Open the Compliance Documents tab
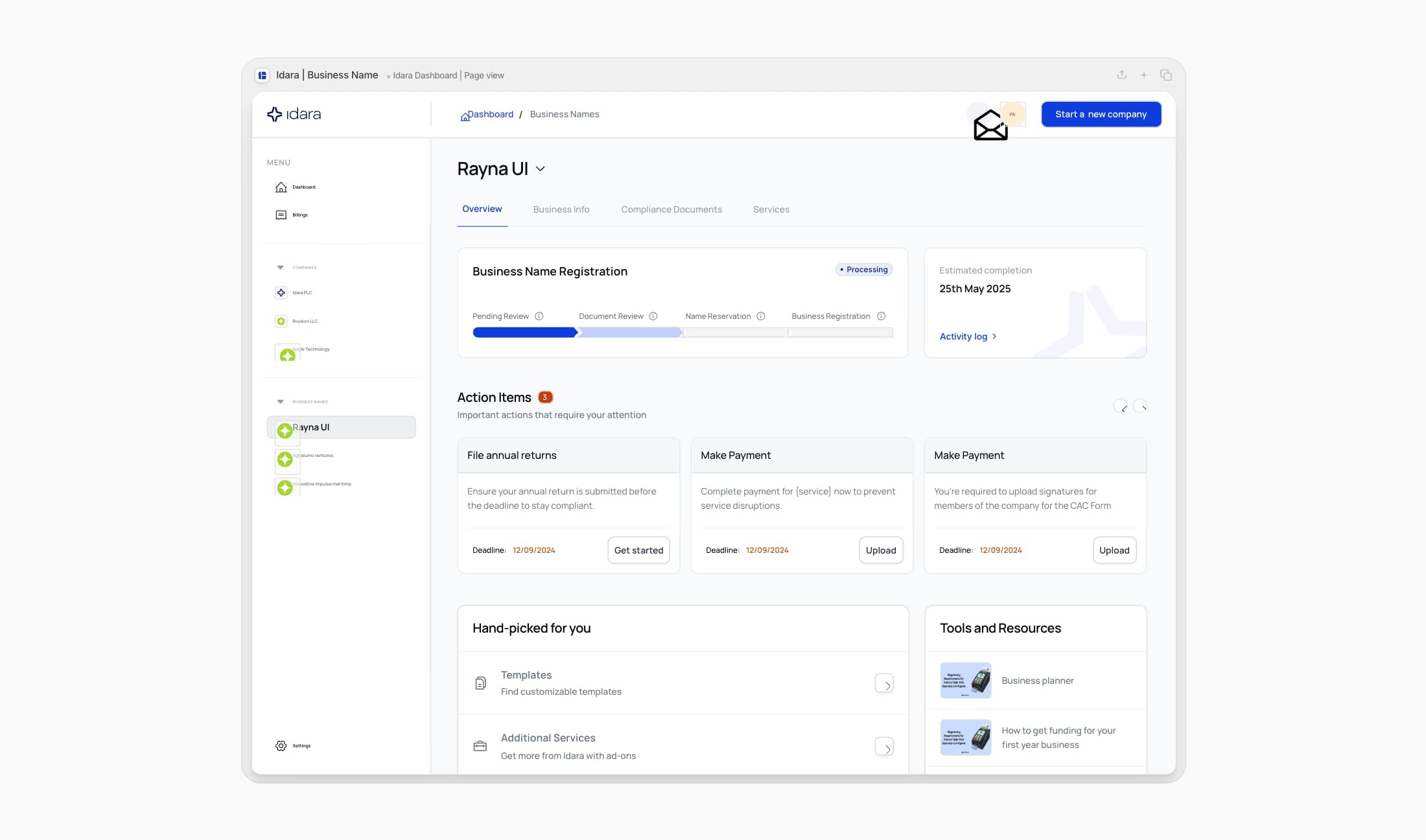The image size is (1426, 840). [x=672, y=209]
